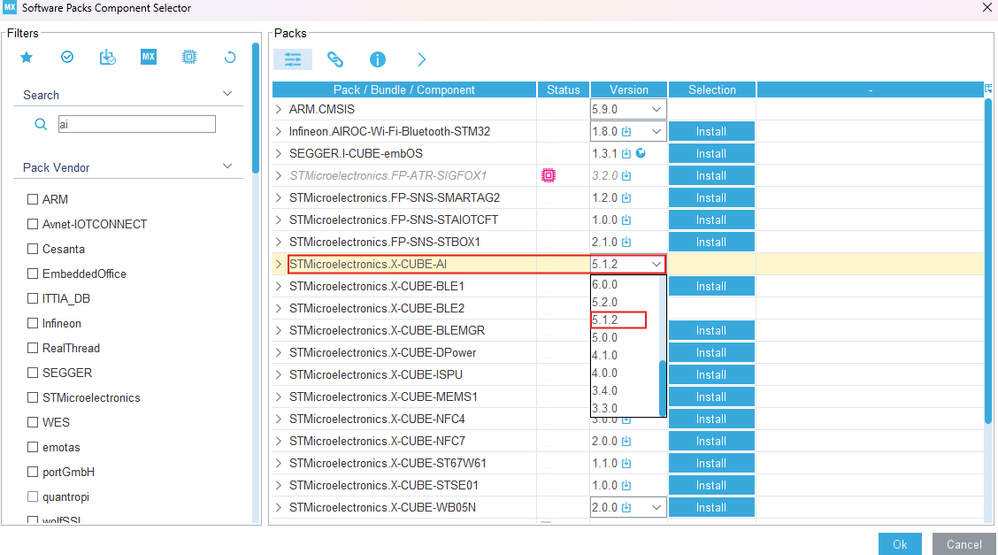Image resolution: width=998 pixels, height=555 pixels.
Task: Click the pack filter sliders icon
Action: click(293, 59)
